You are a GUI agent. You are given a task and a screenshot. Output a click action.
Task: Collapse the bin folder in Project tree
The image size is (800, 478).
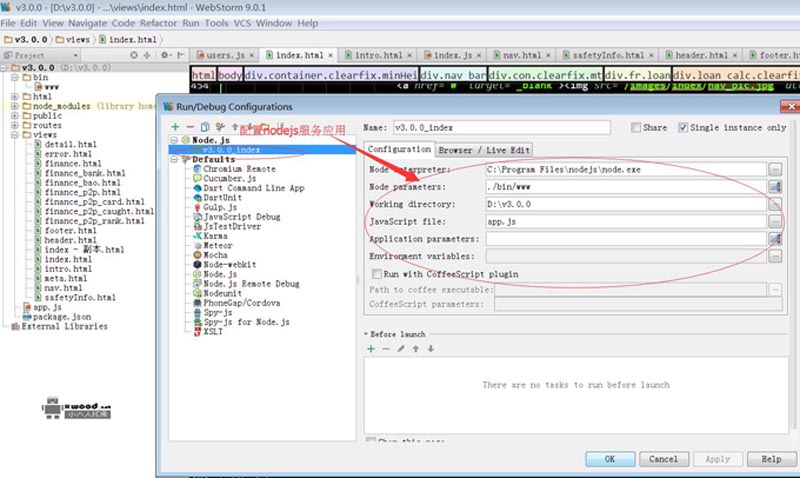(x=14, y=77)
